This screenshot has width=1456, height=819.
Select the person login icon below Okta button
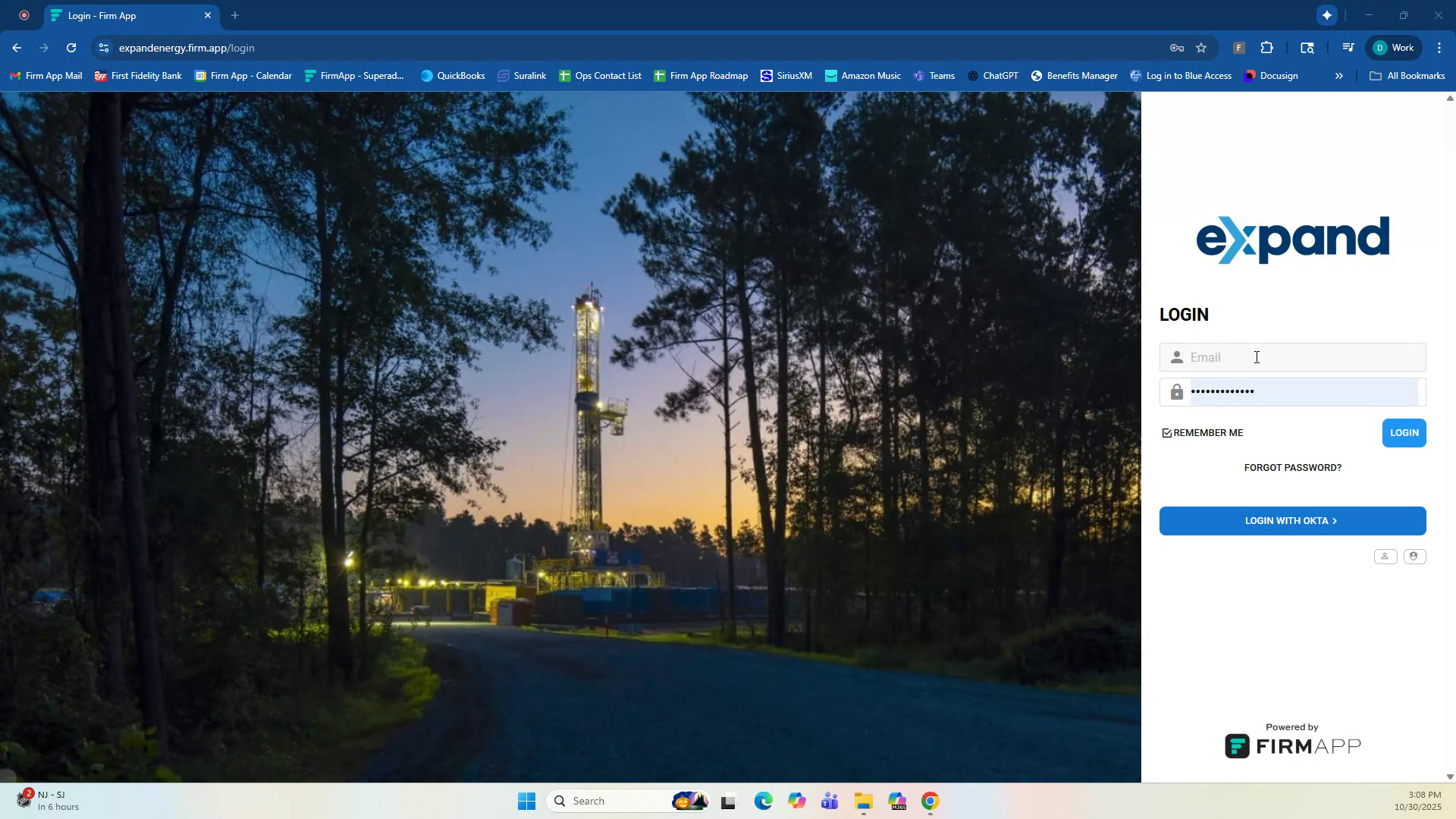coord(1385,556)
